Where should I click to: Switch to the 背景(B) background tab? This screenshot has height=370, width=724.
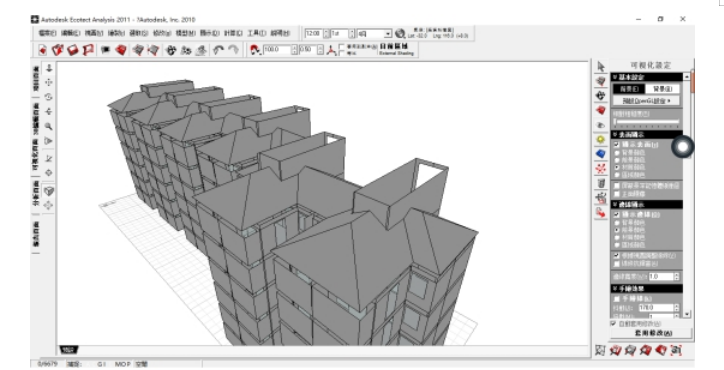point(663,89)
